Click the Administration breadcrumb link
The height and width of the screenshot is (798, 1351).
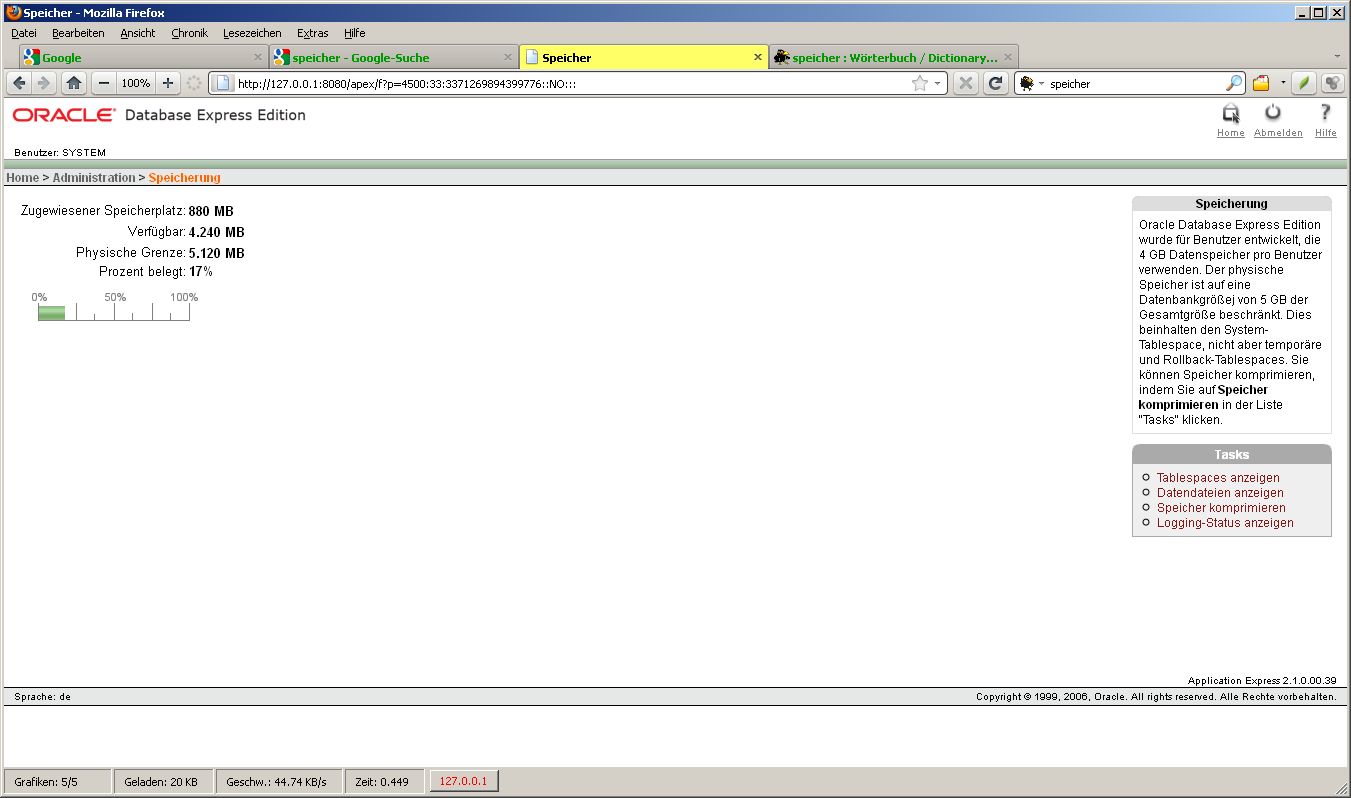(x=94, y=177)
